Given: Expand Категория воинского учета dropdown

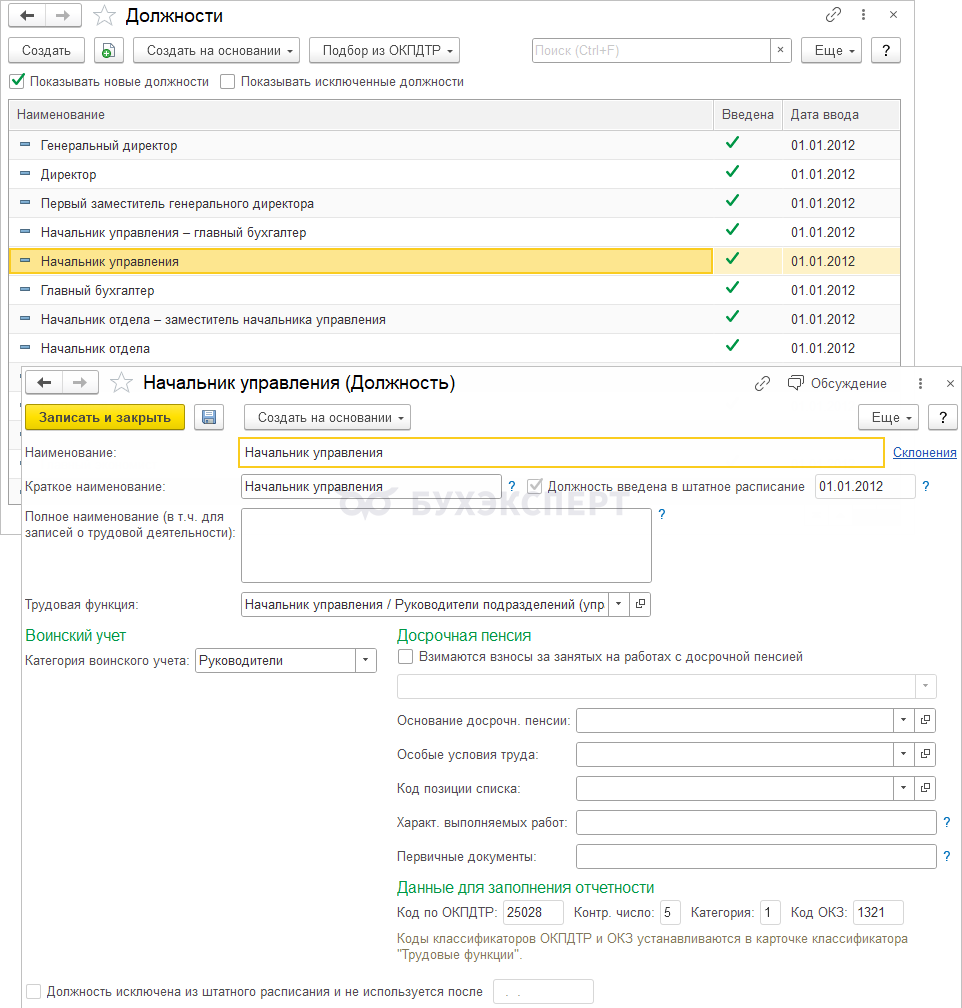Looking at the screenshot, I should 365,660.
